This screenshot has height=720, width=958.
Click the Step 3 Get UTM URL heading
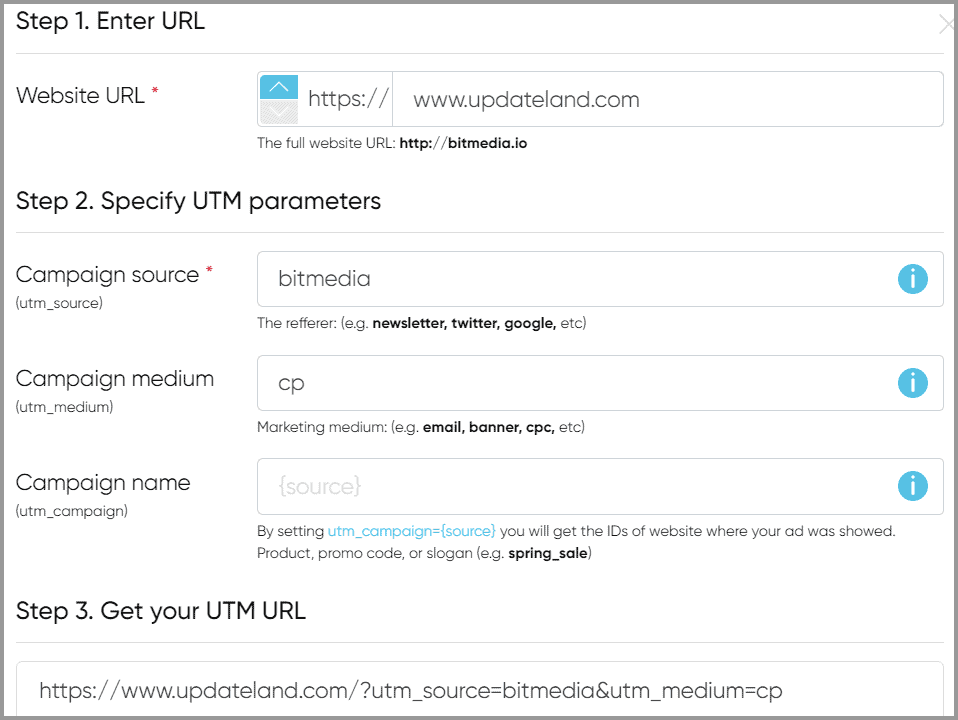(160, 610)
